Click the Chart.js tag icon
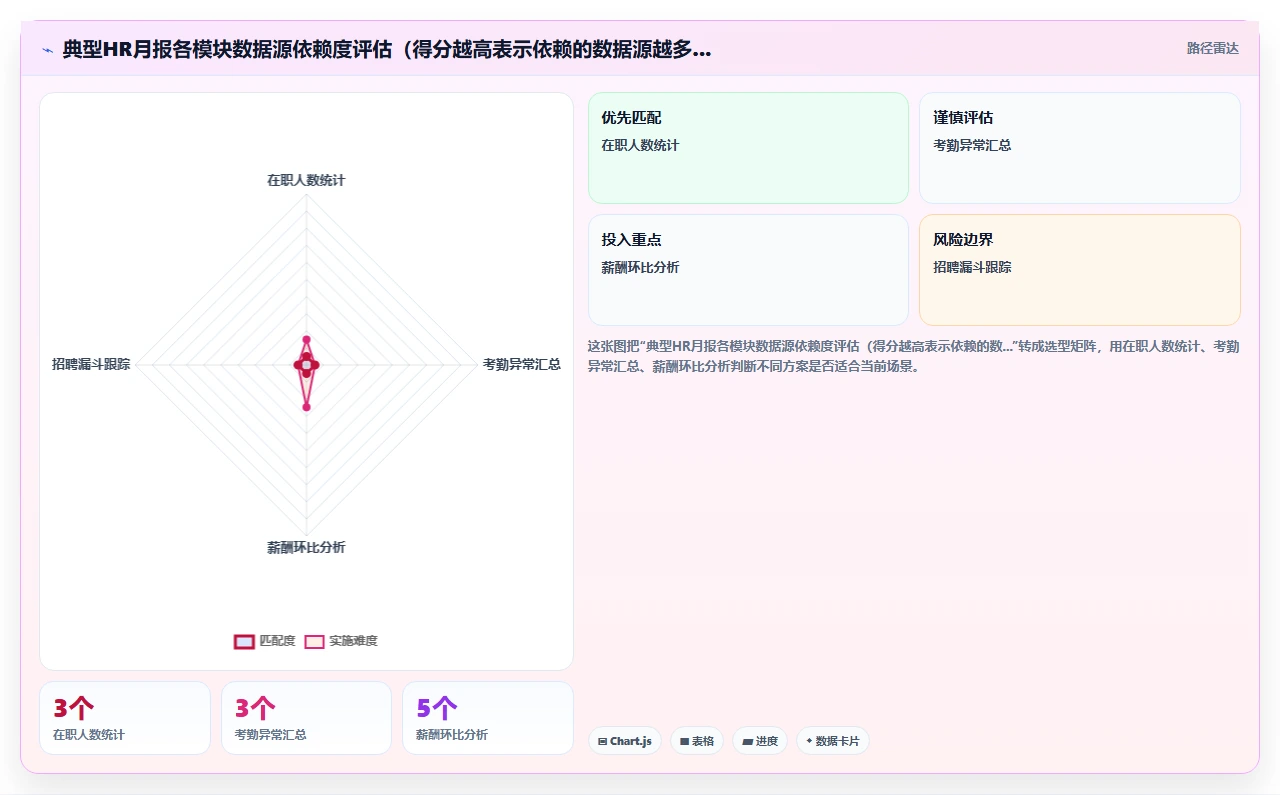 (x=602, y=742)
